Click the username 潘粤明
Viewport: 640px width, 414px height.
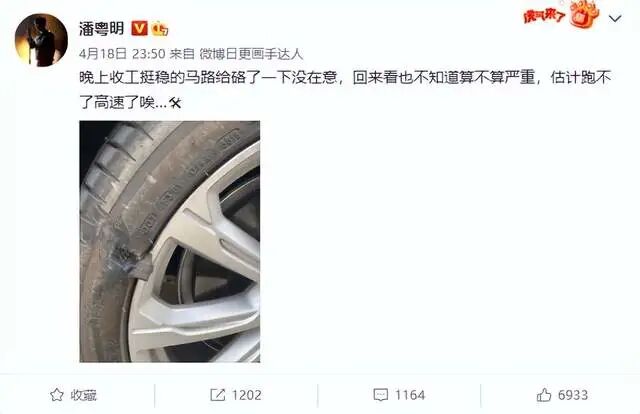102,29
